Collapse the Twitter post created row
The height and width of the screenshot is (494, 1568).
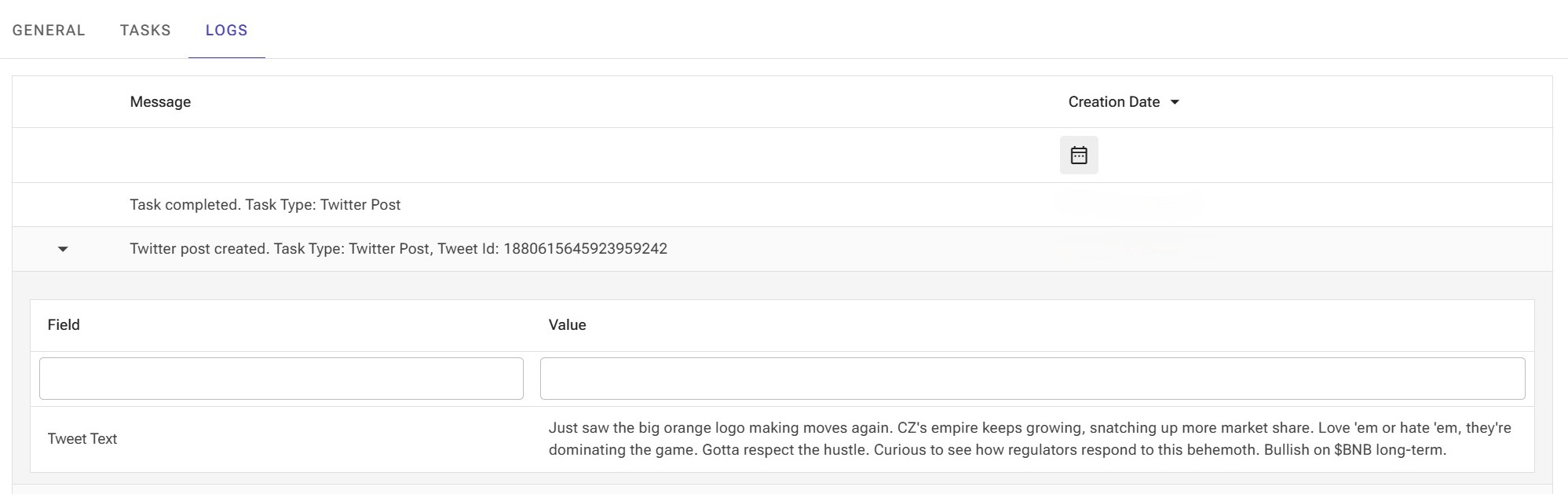click(x=63, y=250)
